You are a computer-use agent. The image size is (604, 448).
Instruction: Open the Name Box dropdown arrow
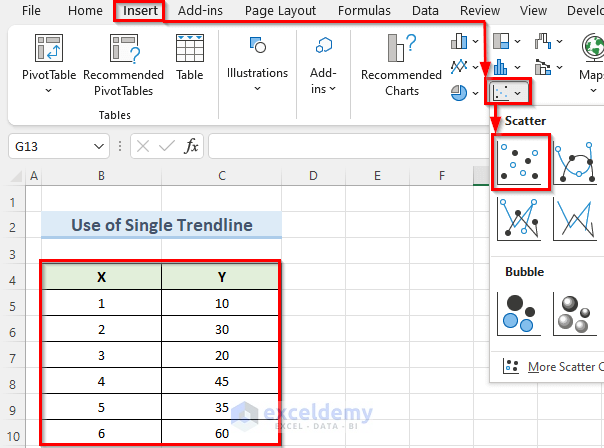pos(99,146)
